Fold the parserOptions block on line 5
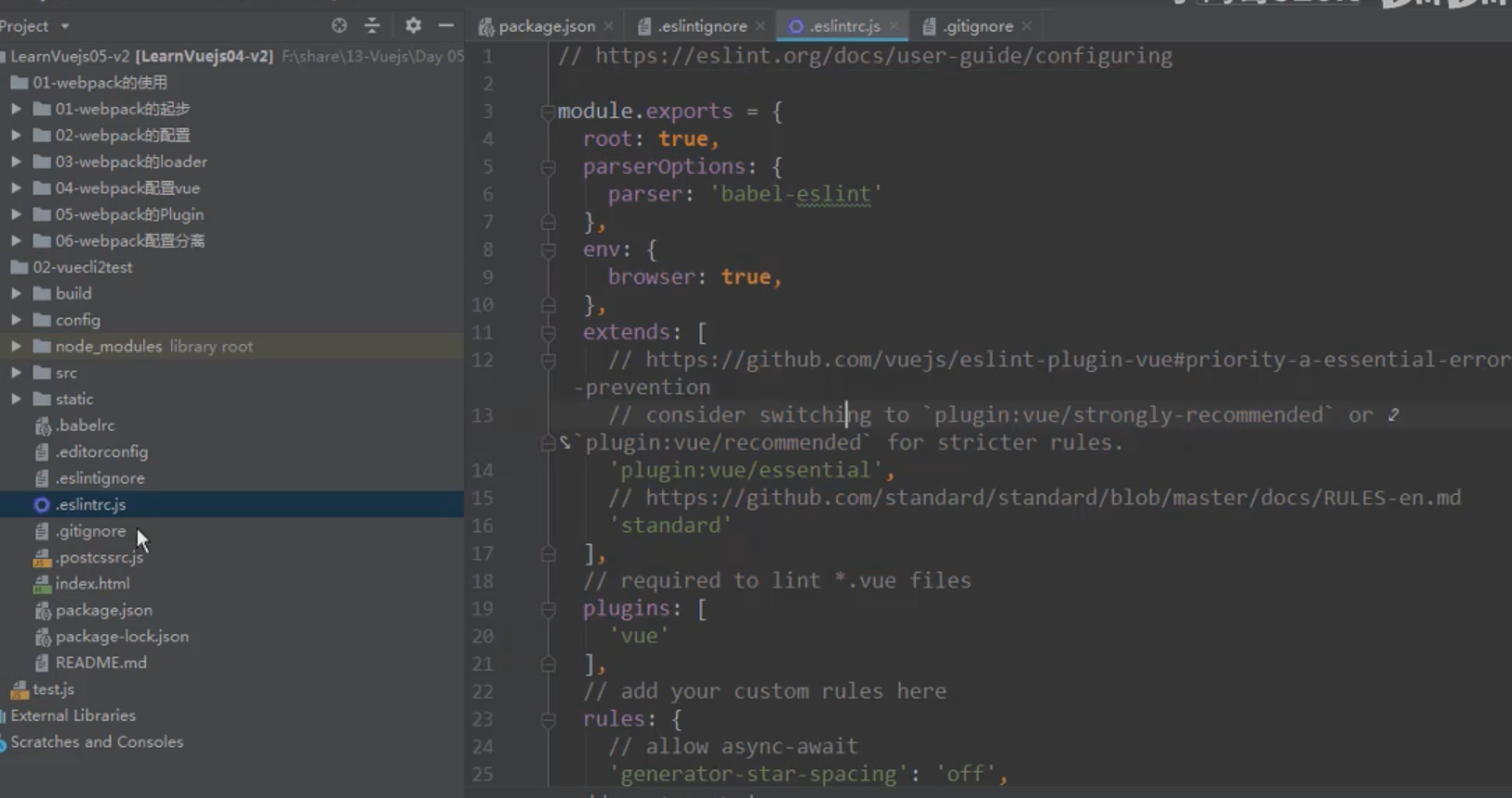The image size is (1512, 798). pos(548,167)
